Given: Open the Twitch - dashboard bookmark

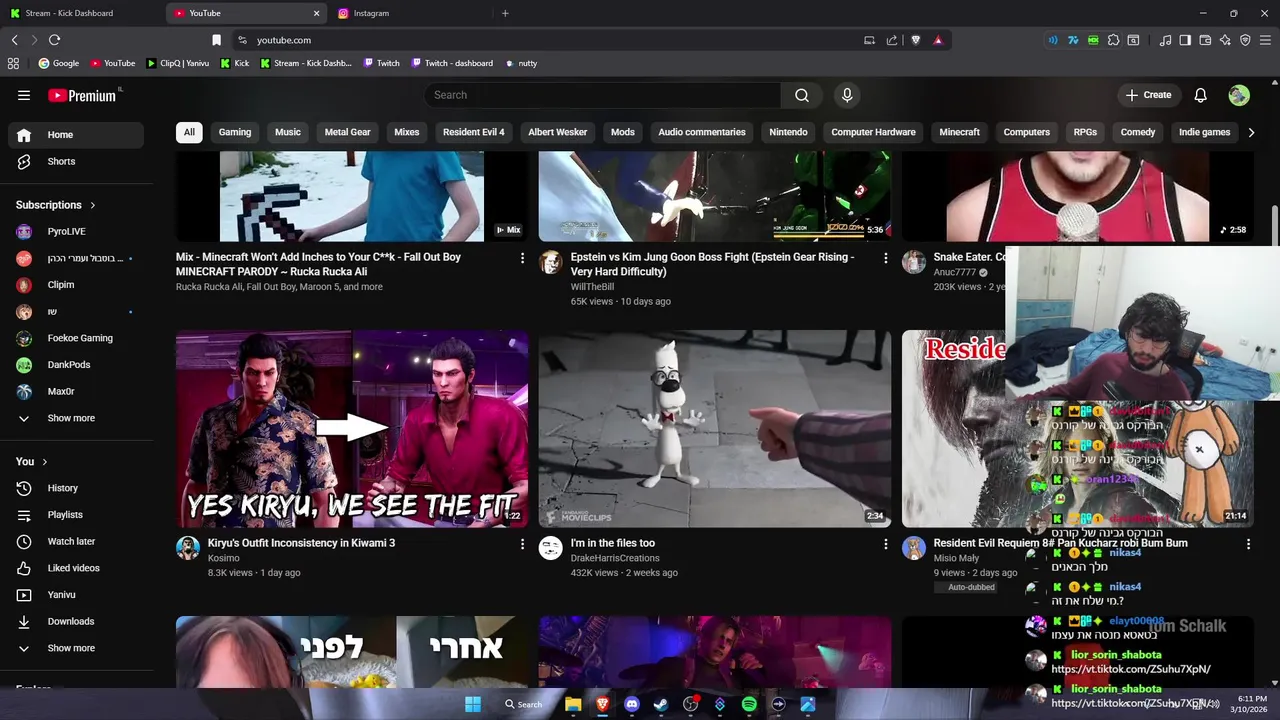Looking at the screenshot, I should click(x=451, y=63).
